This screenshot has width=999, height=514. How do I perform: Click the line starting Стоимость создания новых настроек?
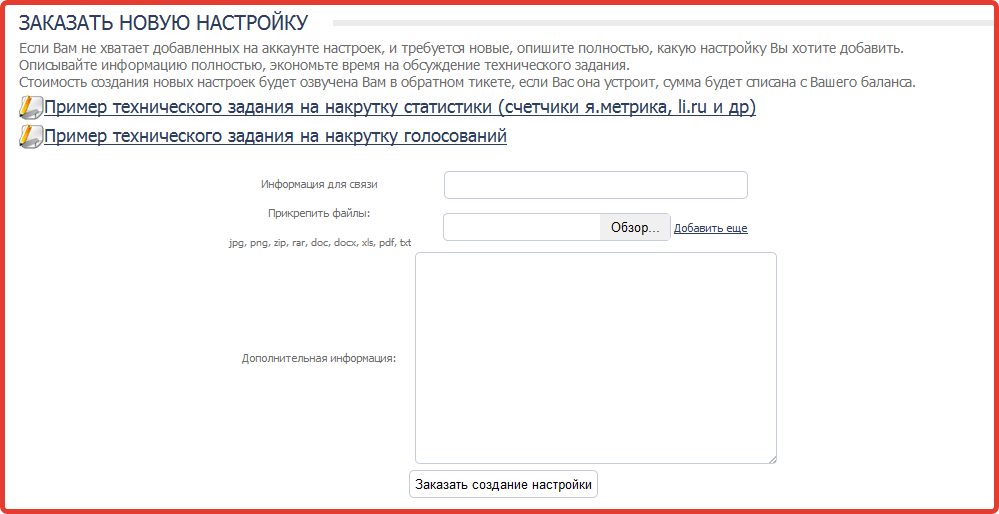click(x=467, y=83)
